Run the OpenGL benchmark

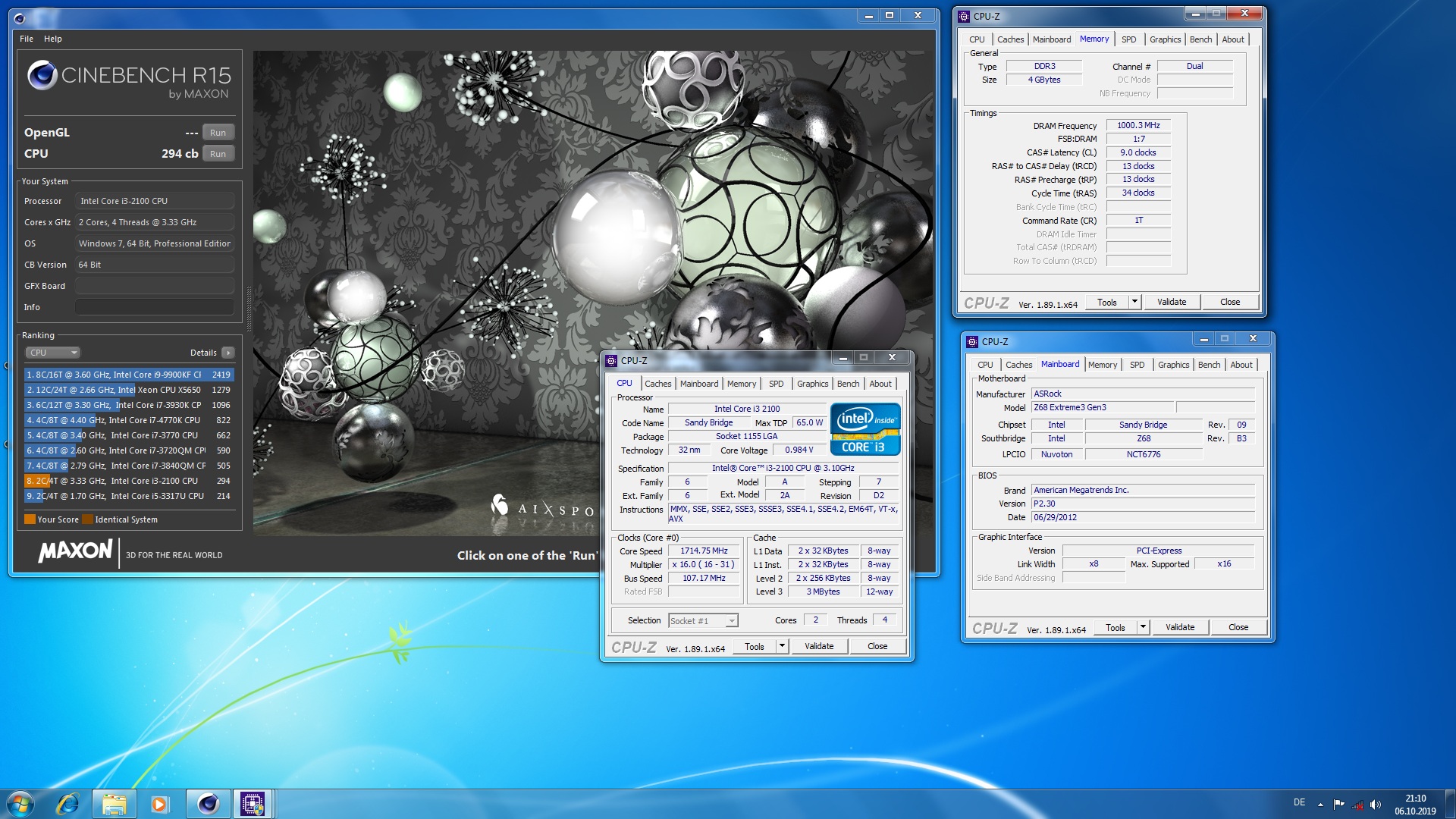click(x=218, y=133)
